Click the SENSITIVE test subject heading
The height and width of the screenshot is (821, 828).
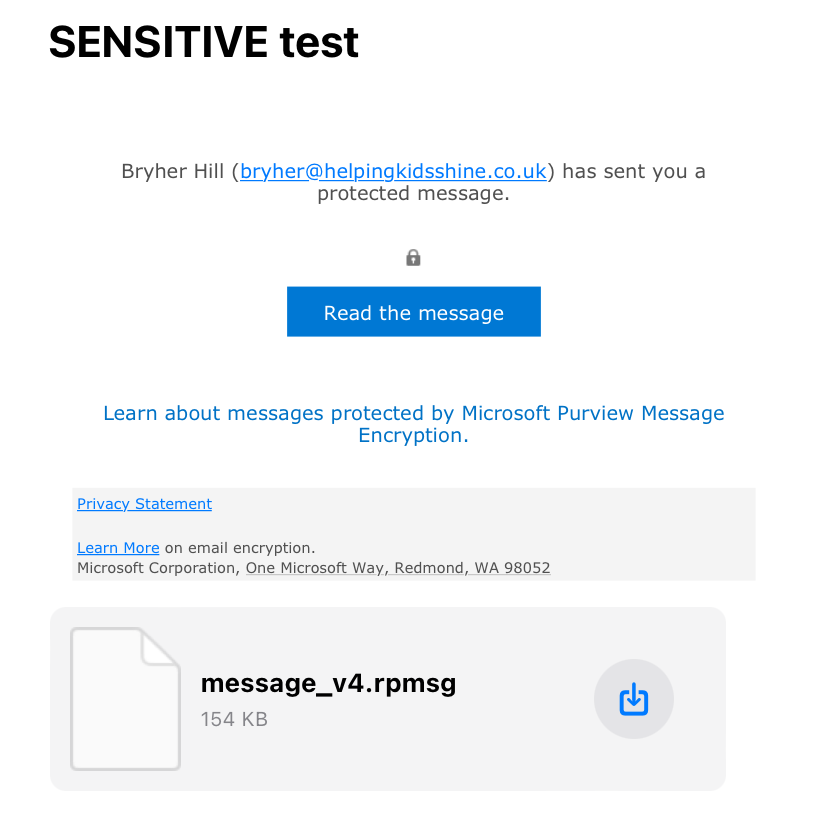203,42
